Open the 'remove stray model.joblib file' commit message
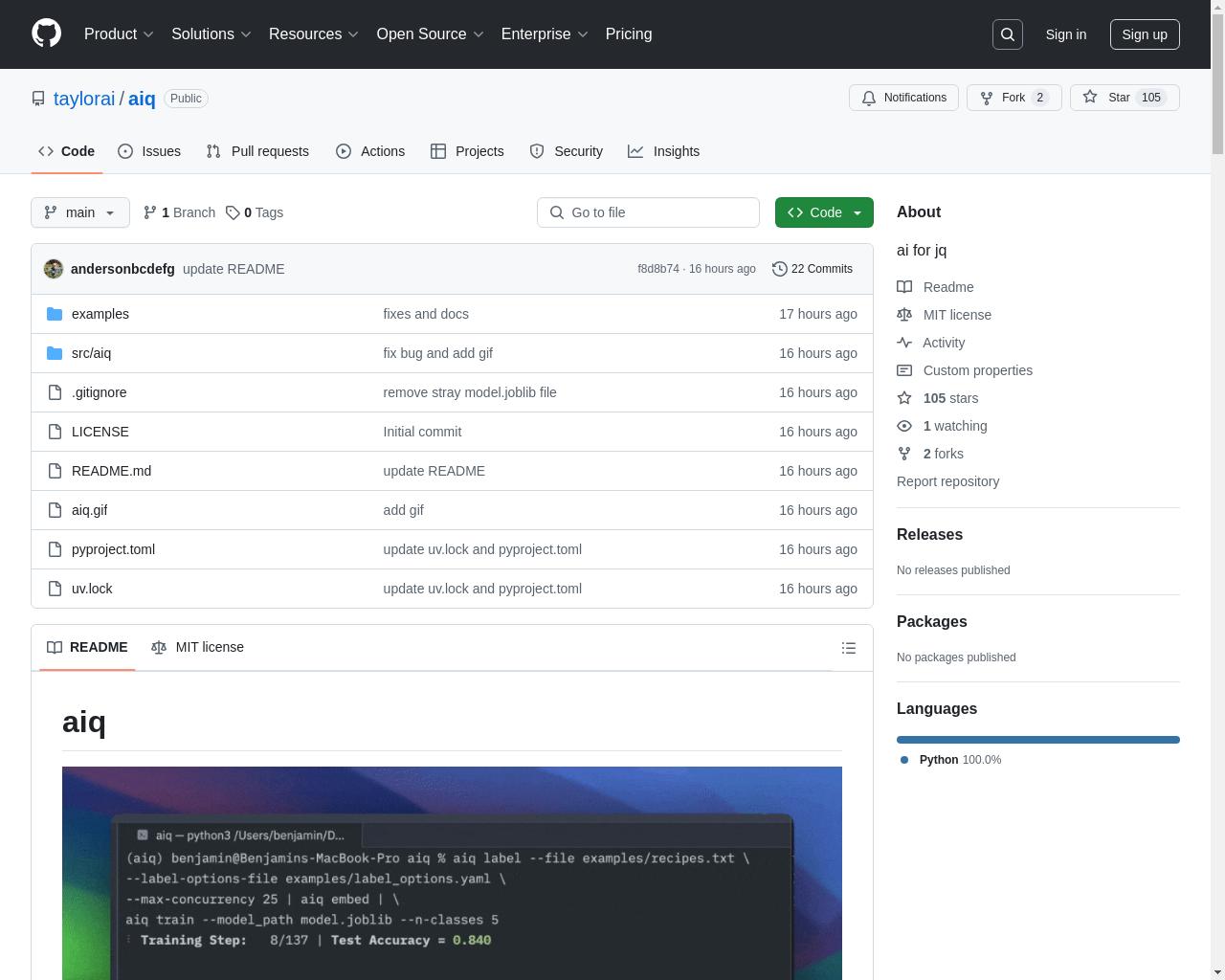Image resolution: width=1225 pixels, height=980 pixels. (x=470, y=392)
